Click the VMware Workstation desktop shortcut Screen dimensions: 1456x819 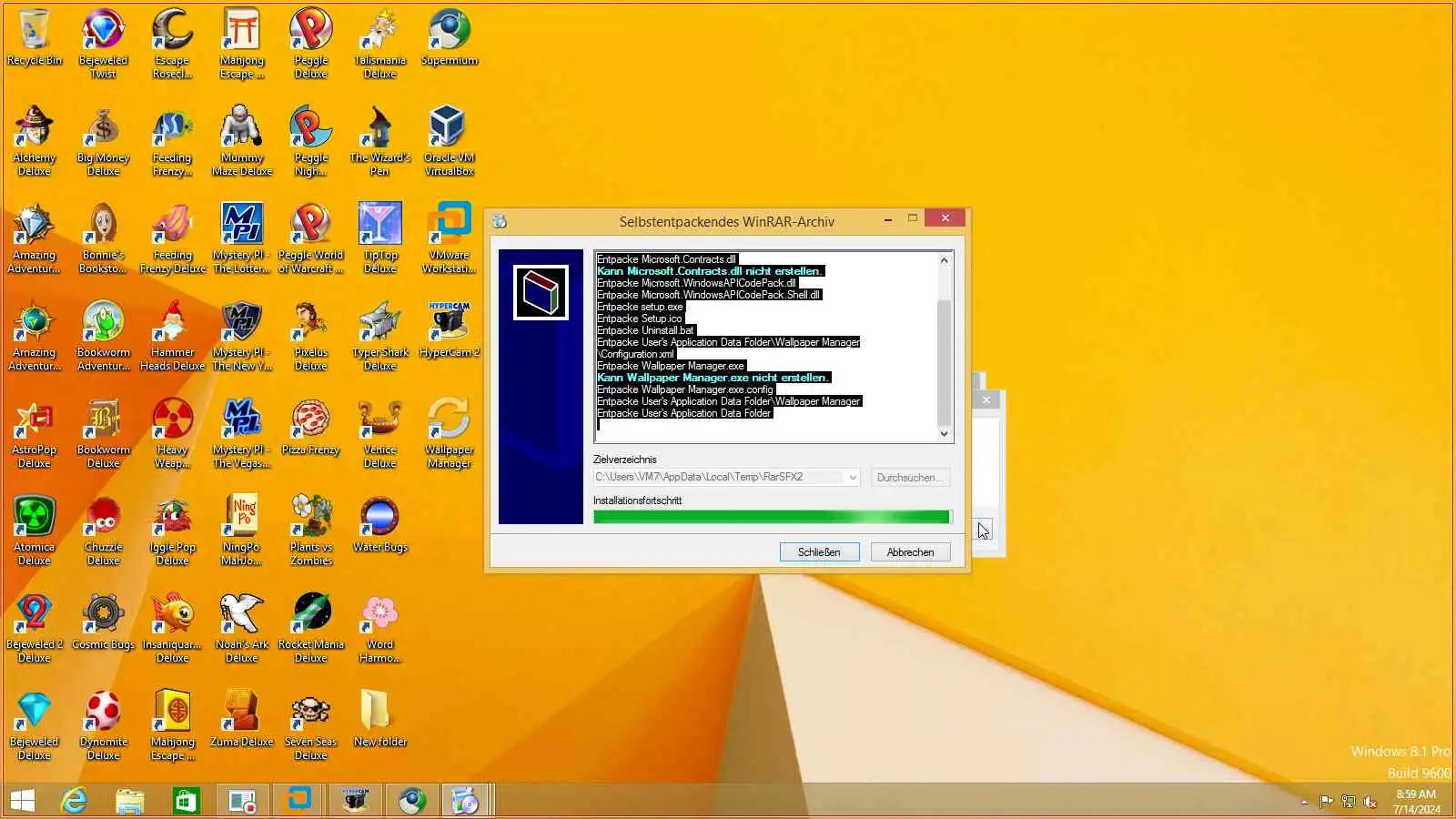(x=450, y=238)
